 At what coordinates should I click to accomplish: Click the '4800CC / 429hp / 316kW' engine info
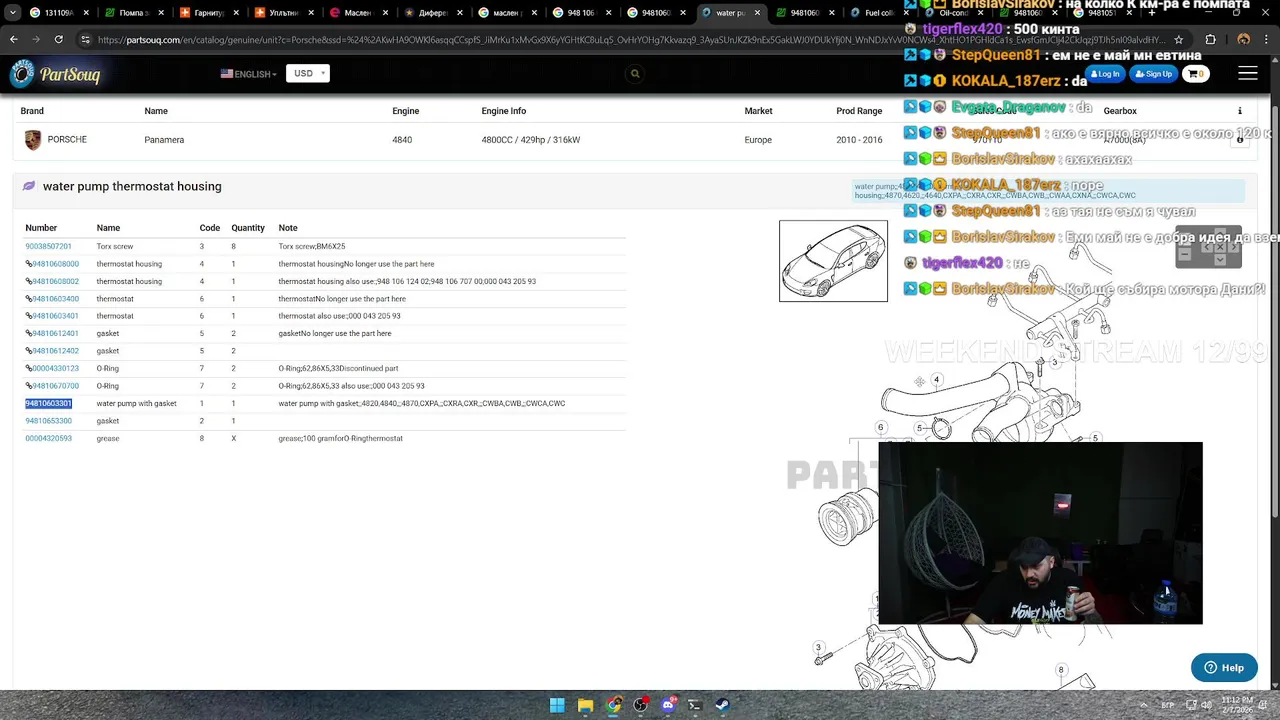[x=531, y=140]
